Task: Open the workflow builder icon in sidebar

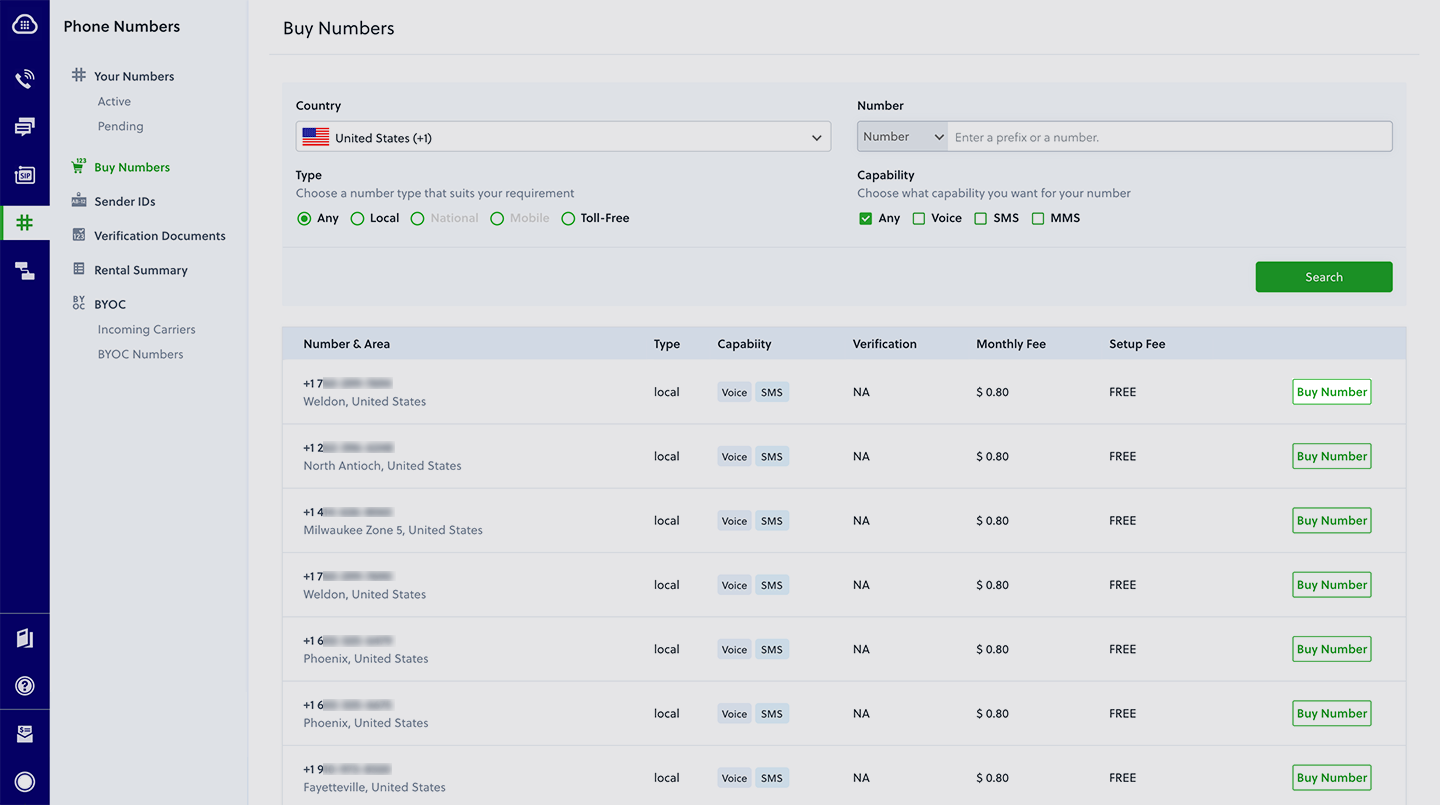Action: point(25,271)
